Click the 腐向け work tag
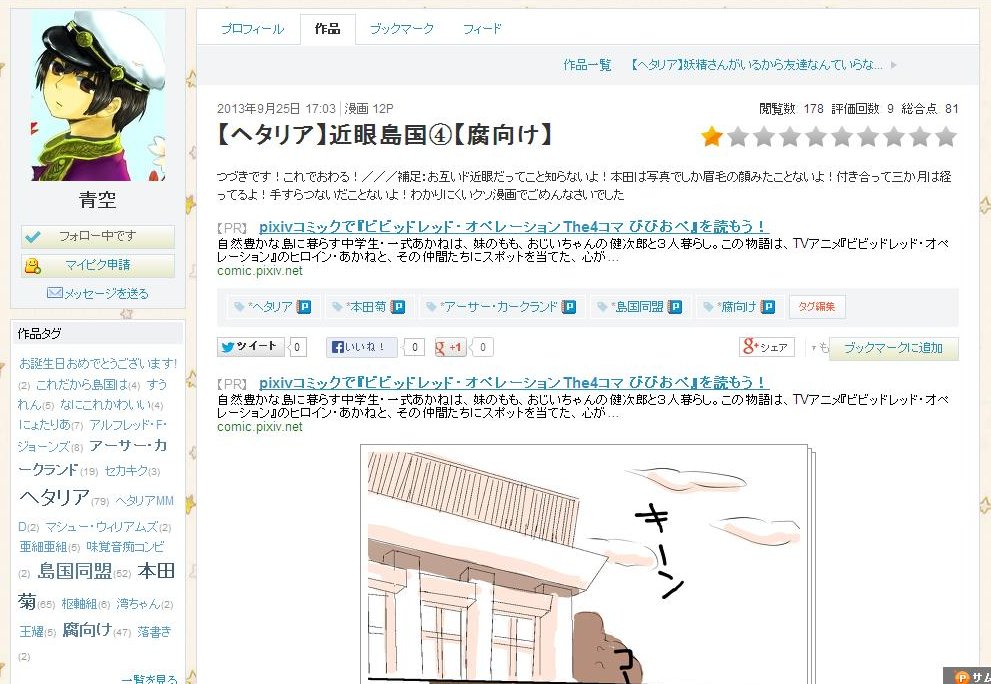 point(736,307)
